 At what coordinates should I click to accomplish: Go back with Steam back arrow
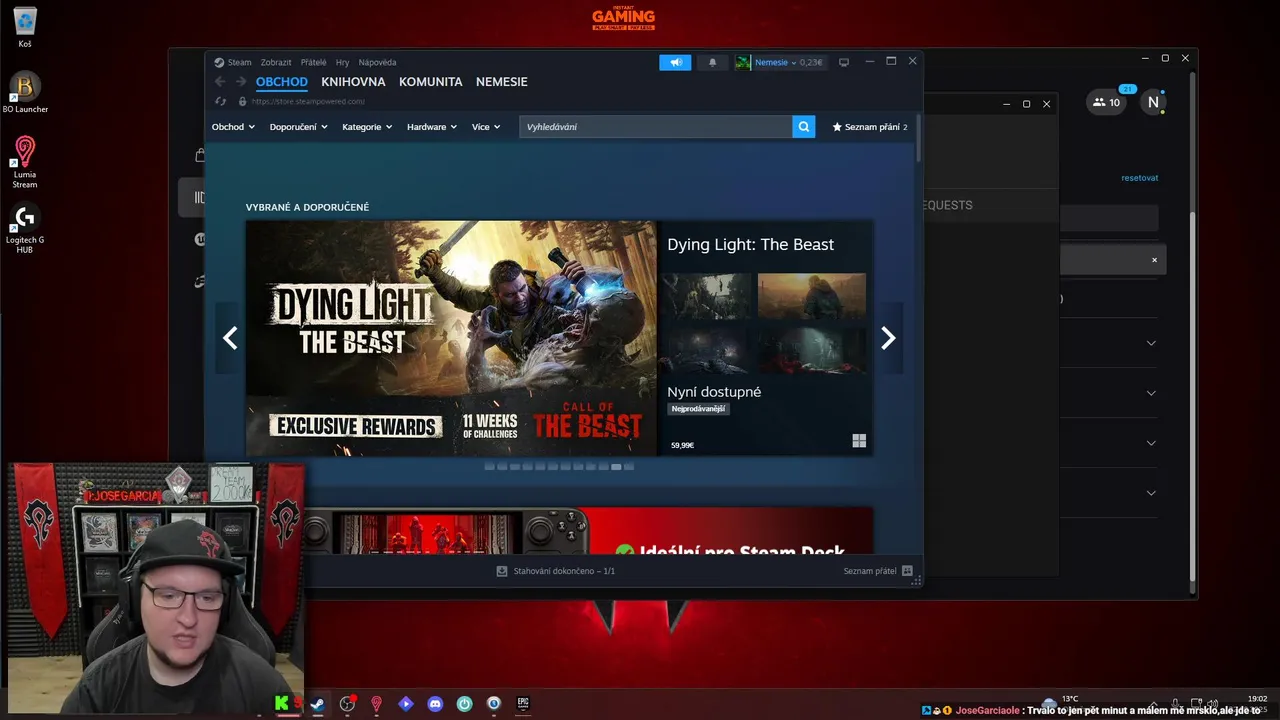coord(220,82)
